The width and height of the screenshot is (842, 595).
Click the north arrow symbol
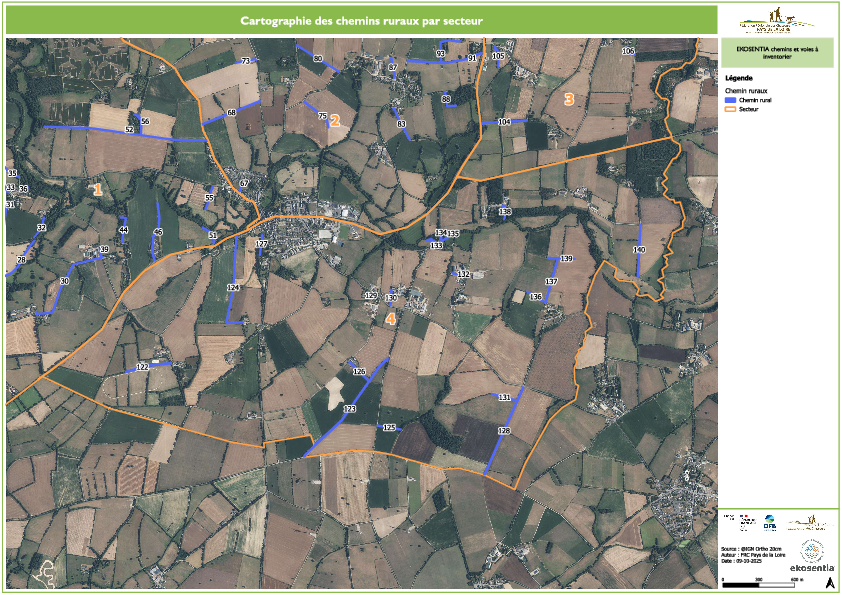[829, 581]
